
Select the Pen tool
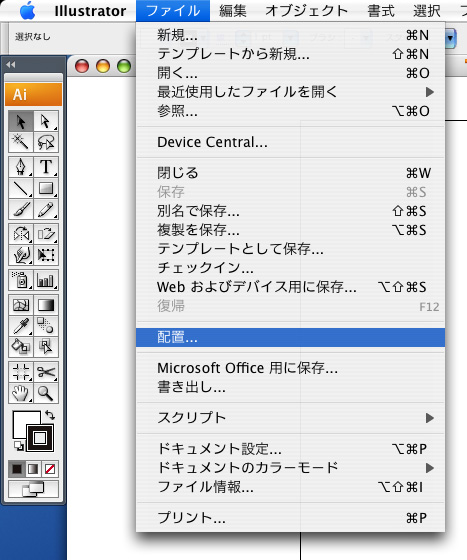click(21, 167)
